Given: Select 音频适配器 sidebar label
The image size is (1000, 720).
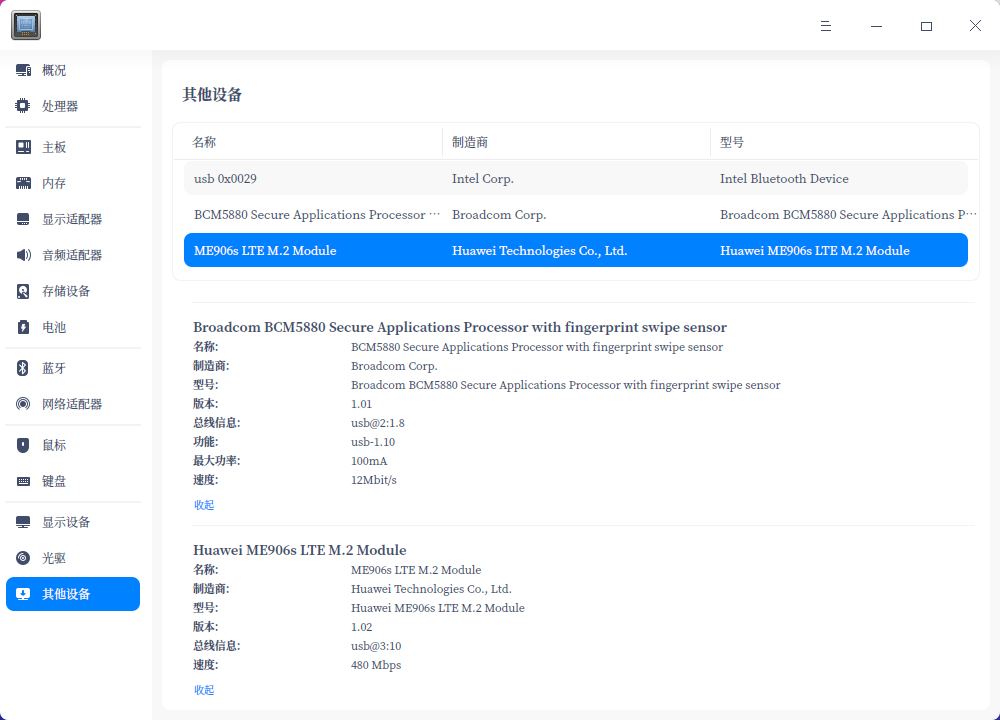Looking at the screenshot, I should point(72,255).
